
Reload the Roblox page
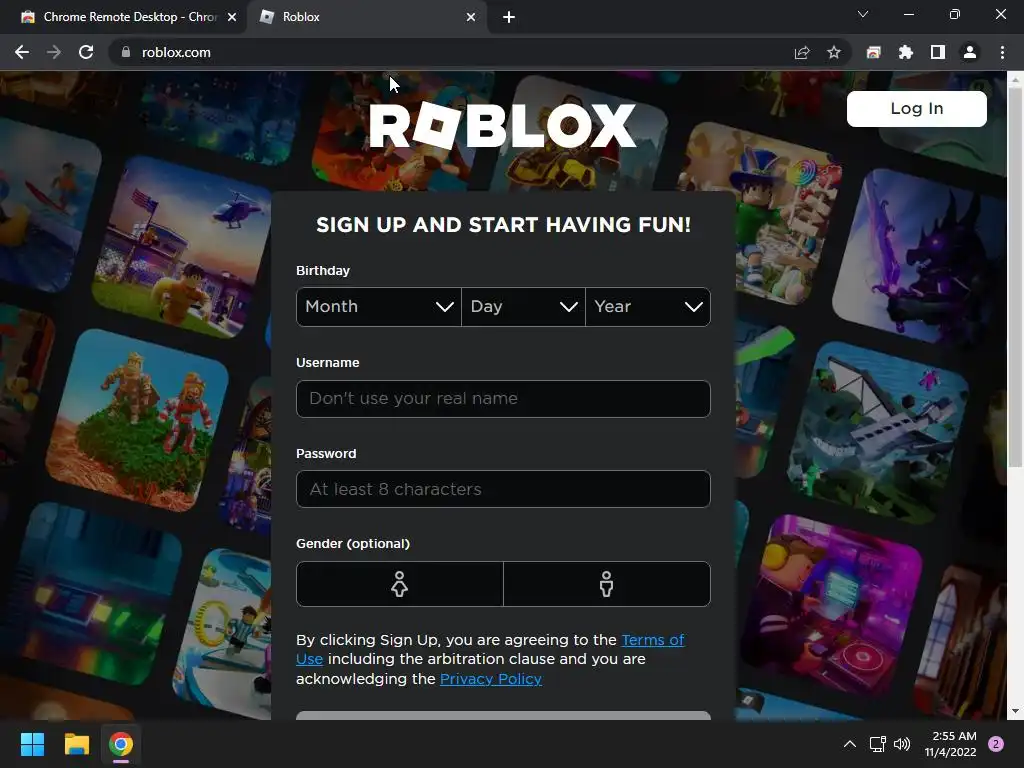[x=86, y=52]
